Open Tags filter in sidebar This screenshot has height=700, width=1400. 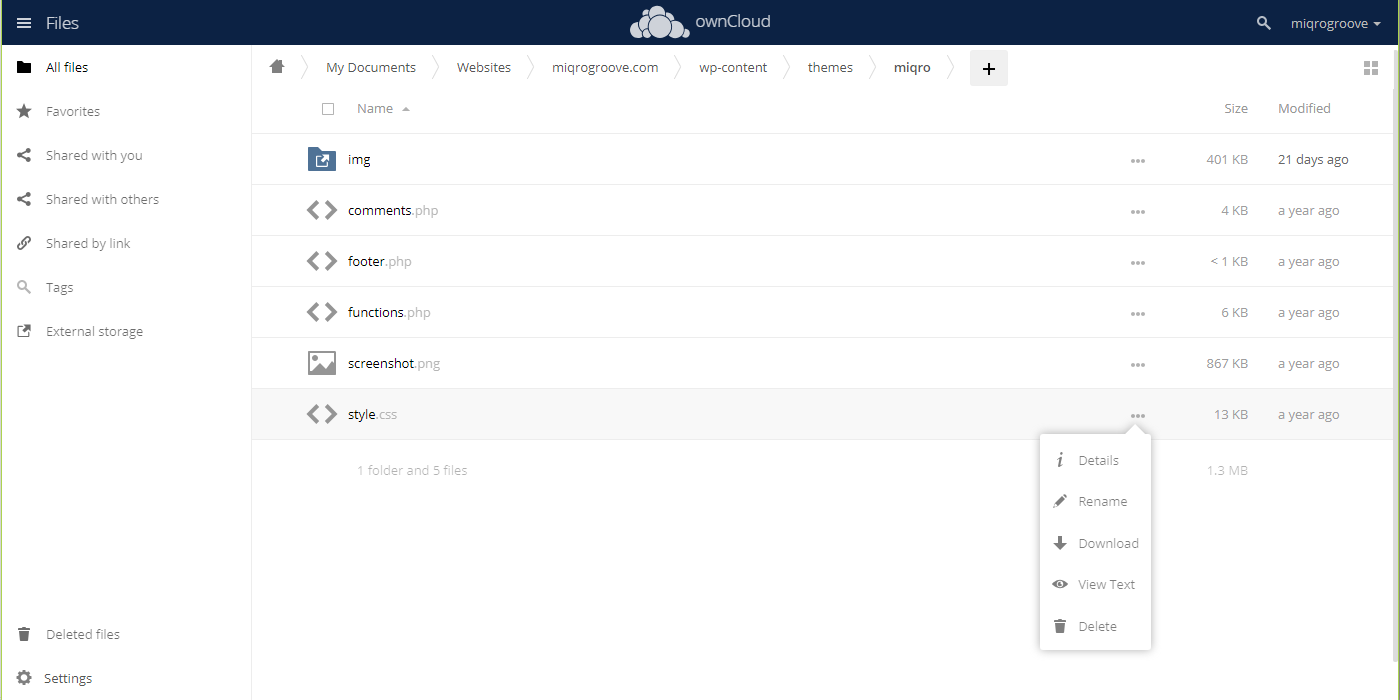[125, 287]
